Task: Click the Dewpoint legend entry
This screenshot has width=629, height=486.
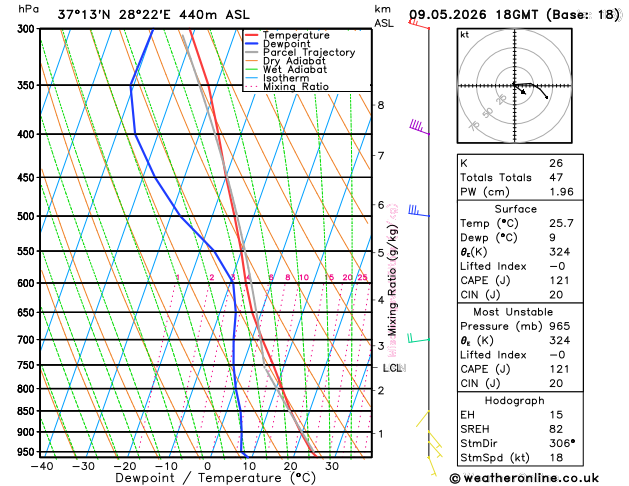Action: tap(278, 44)
